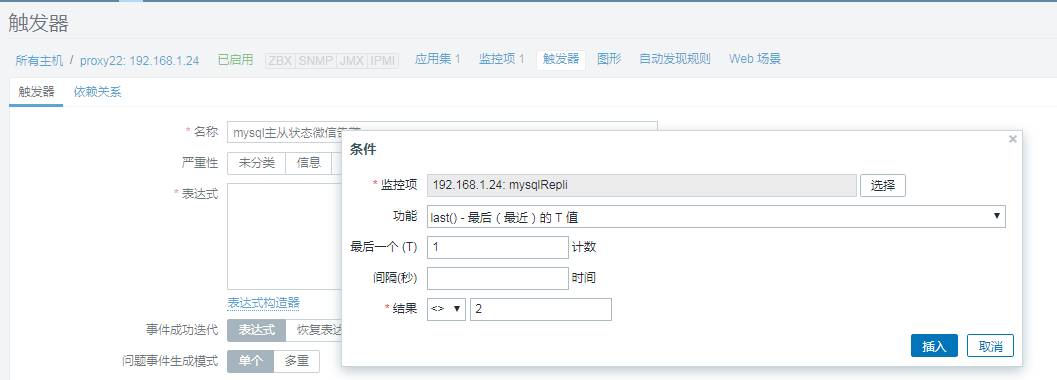This screenshot has height=380, width=1057.
Task: Click the 间隔(秒) input field
Action: coord(498,278)
